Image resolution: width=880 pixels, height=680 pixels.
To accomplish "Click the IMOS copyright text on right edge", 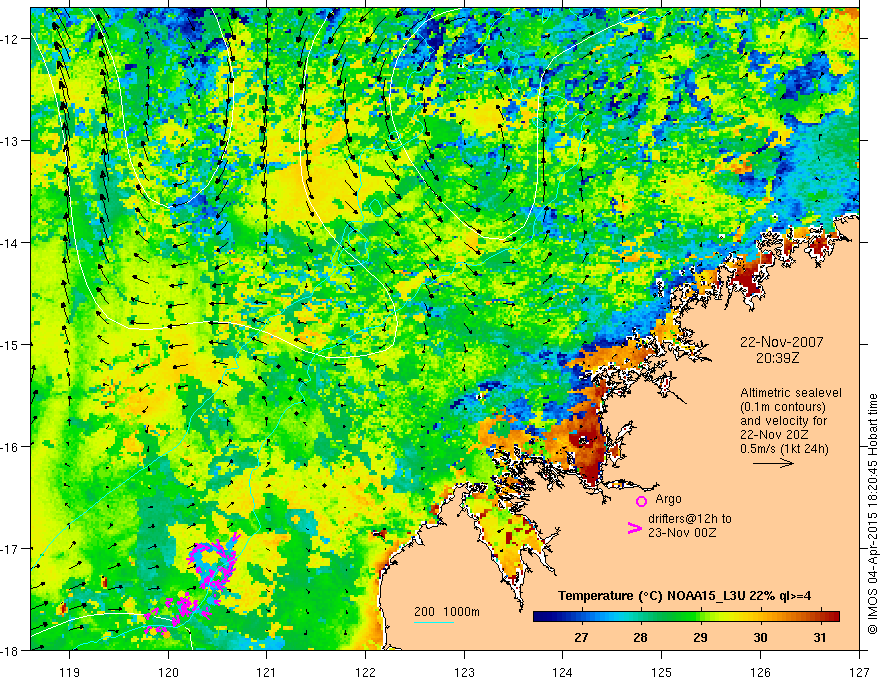I will click(x=872, y=513).
